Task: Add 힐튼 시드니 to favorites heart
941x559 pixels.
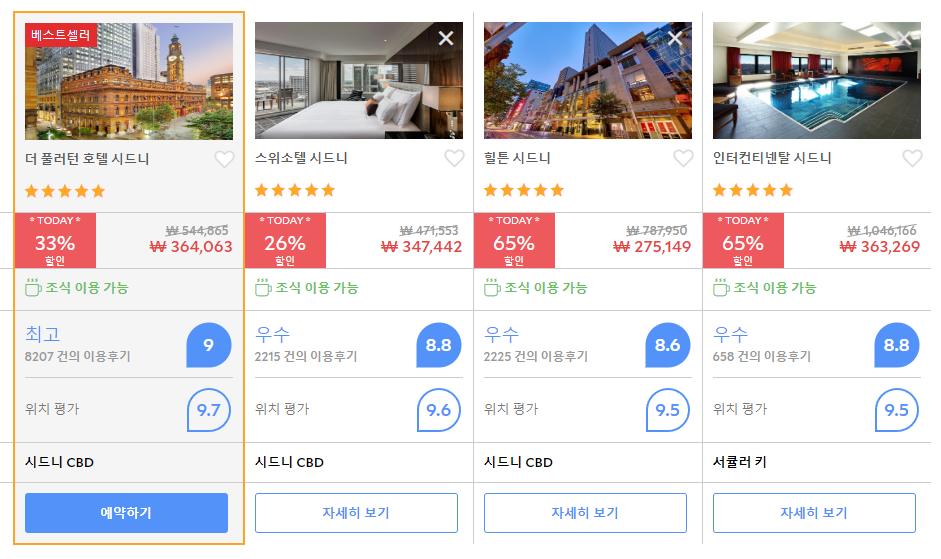Action: (683, 159)
